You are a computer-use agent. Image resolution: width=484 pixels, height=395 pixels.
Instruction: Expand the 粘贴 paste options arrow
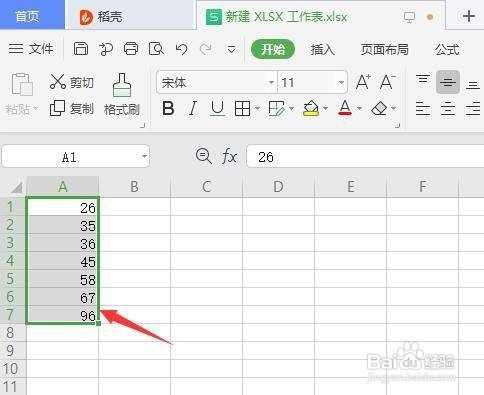coord(35,109)
